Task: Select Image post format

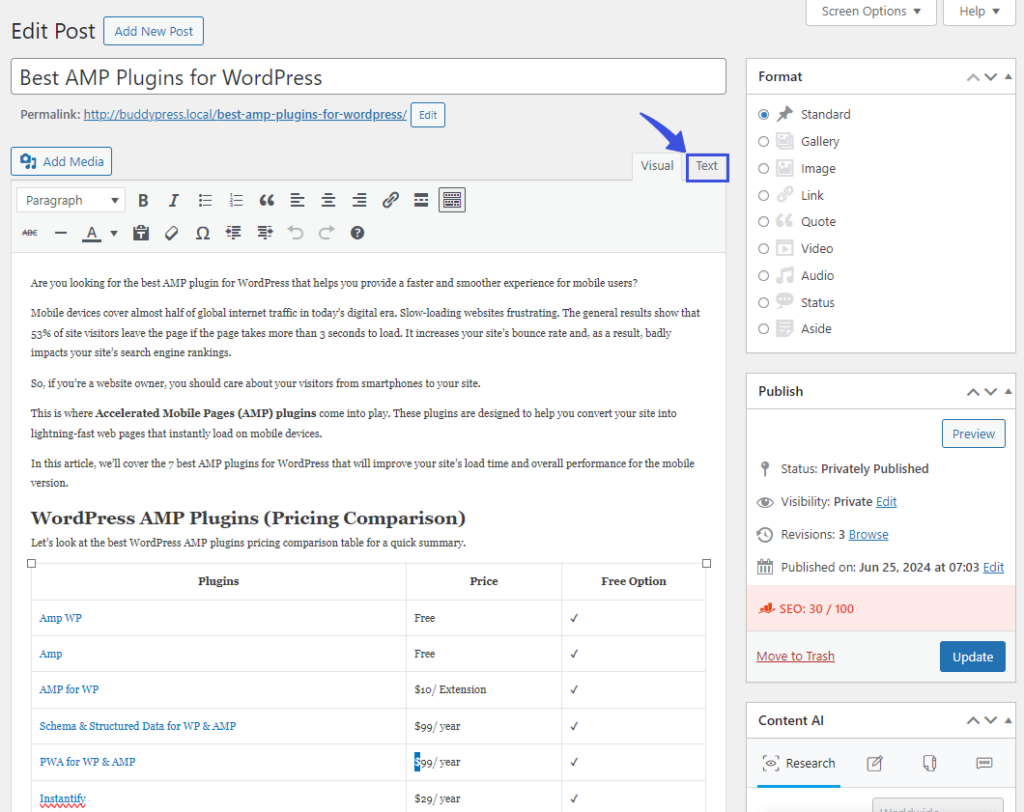Action: 763,169
